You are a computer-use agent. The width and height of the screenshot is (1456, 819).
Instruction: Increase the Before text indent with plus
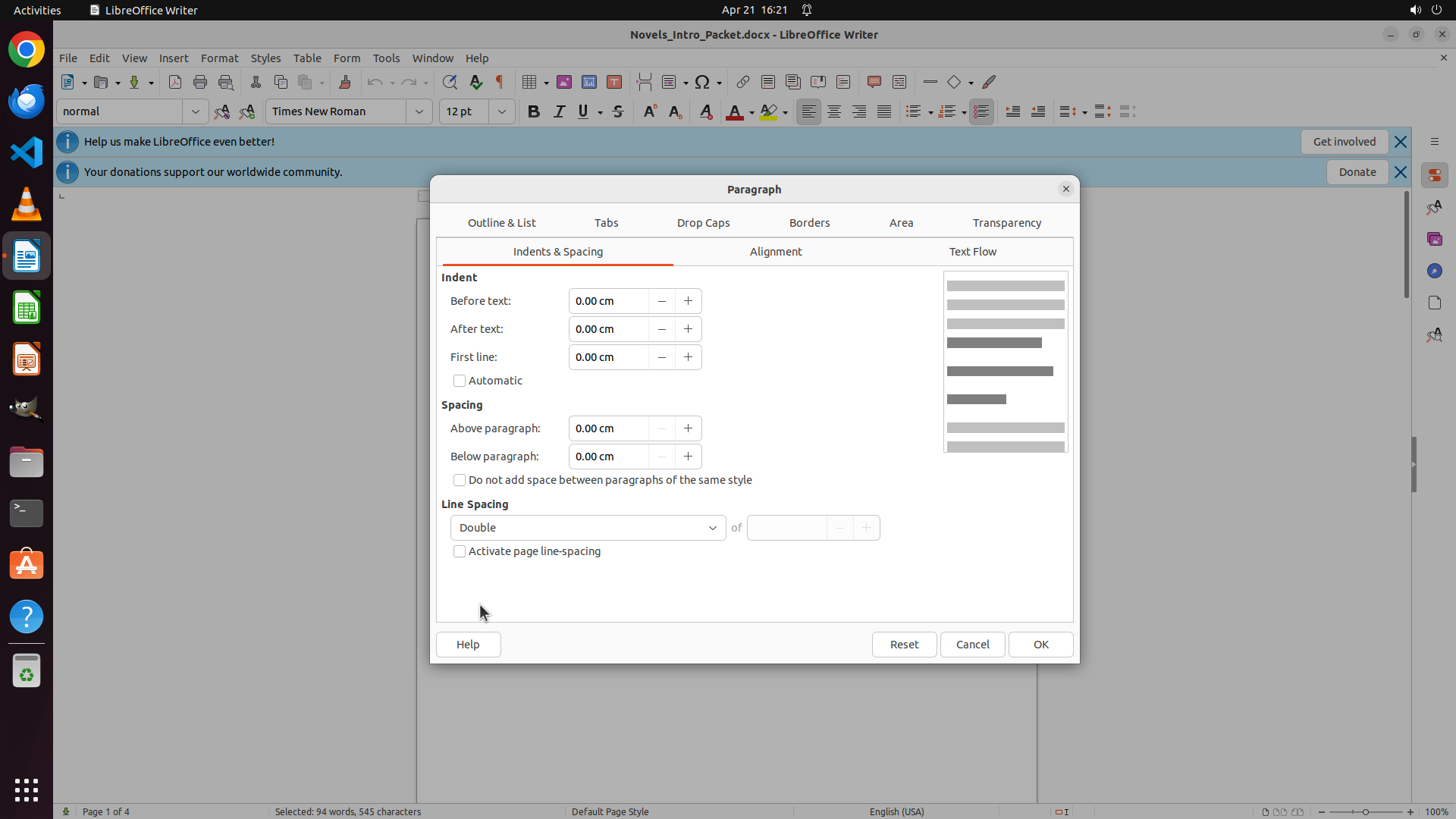688,301
